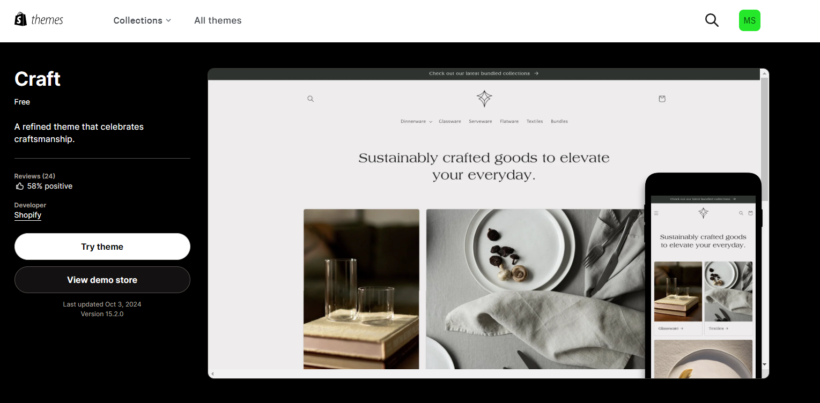Open the hamburger menu in mobile preview
Viewport: 820px width, 403px height.
pyautogui.click(x=656, y=213)
